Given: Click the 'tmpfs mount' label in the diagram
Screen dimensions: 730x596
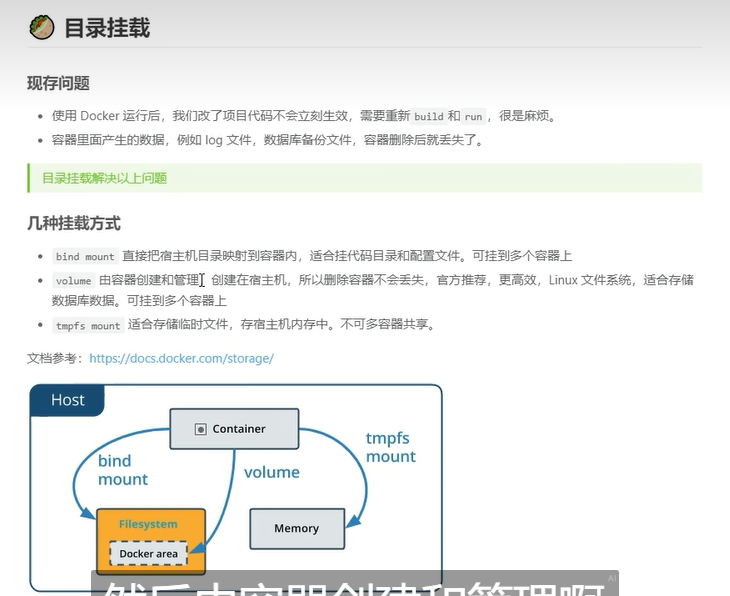Looking at the screenshot, I should point(390,447).
